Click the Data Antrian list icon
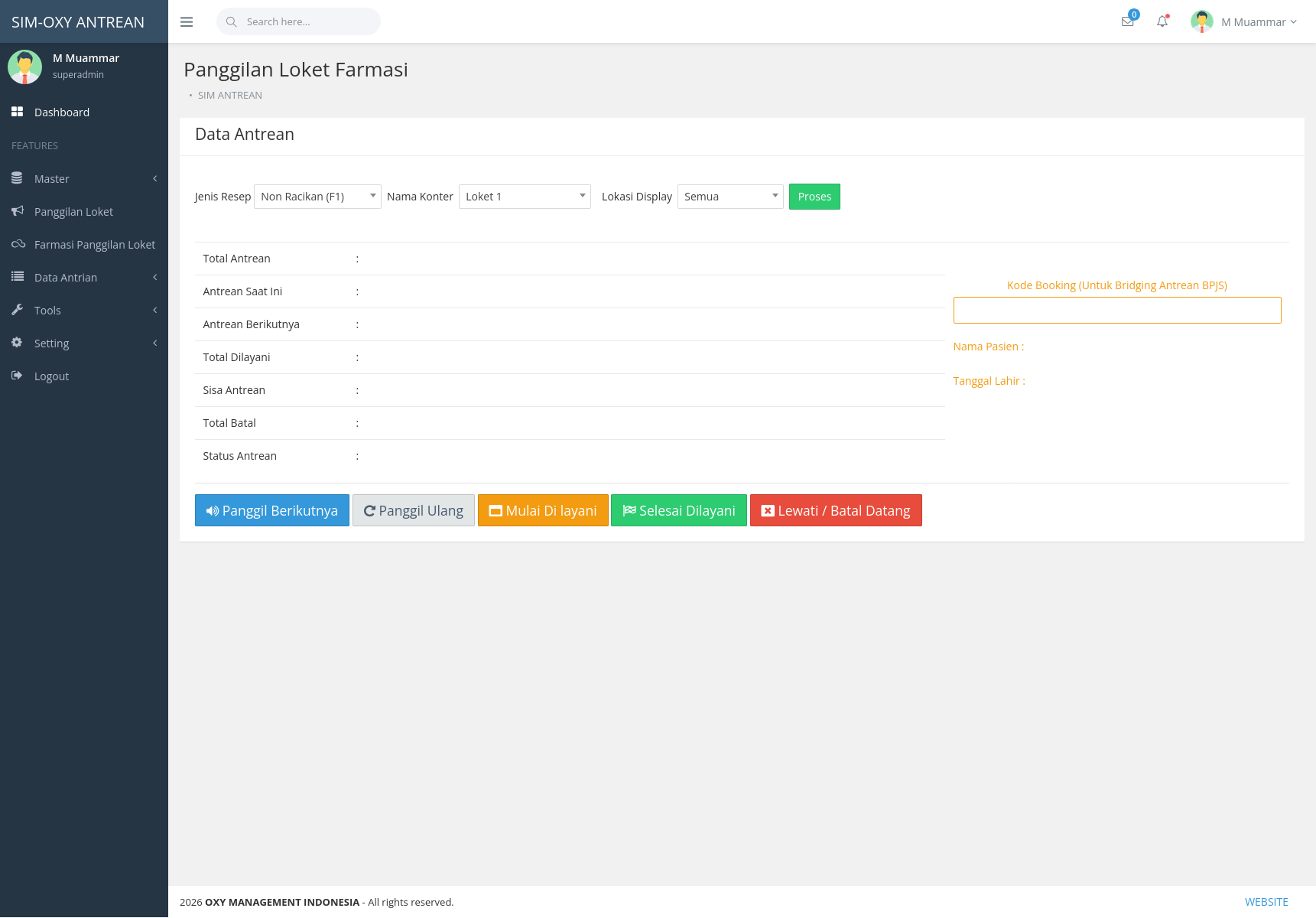 pyautogui.click(x=18, y=277)
